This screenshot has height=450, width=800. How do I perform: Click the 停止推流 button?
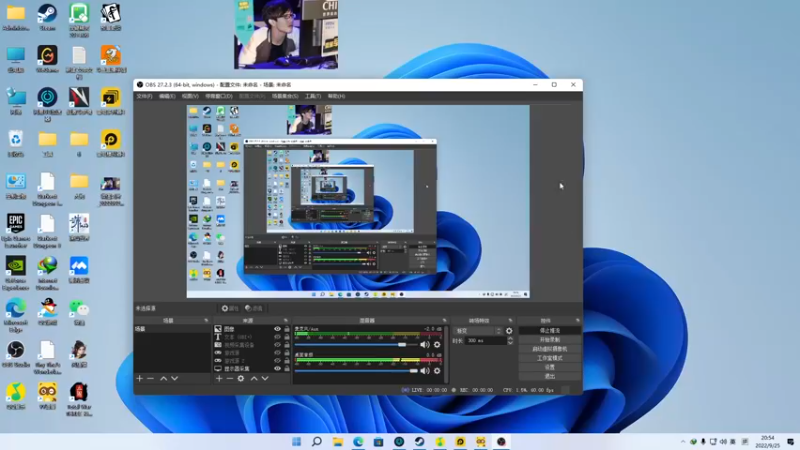point(550,331)
